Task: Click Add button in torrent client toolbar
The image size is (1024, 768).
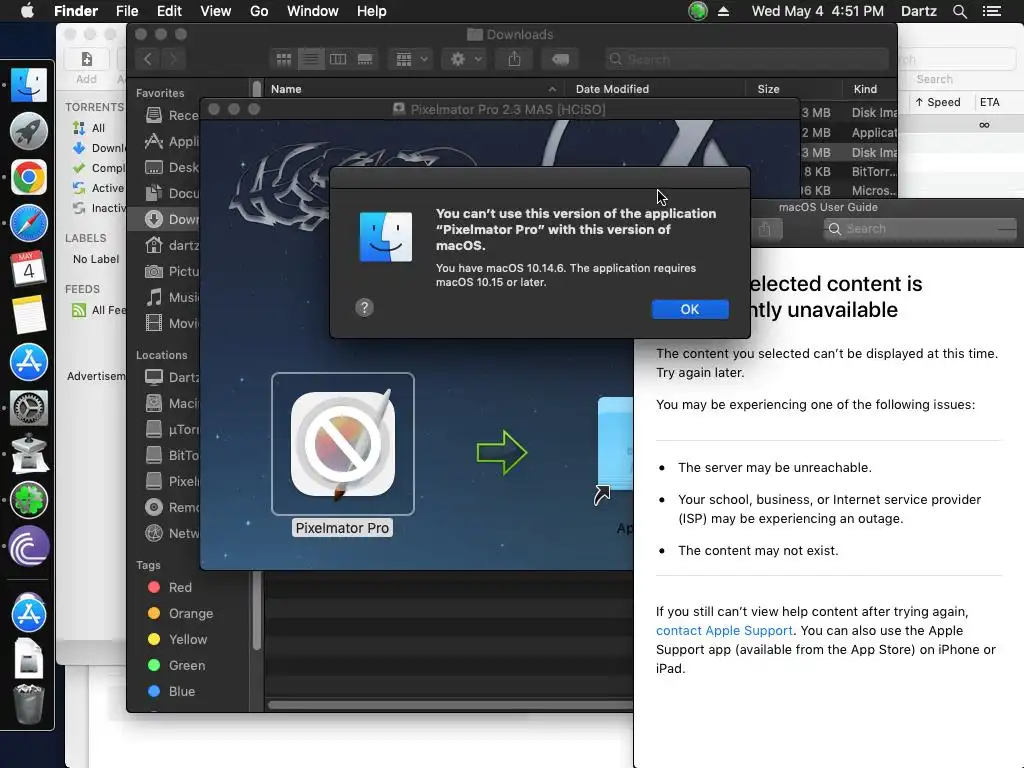Action: point(86,67)
